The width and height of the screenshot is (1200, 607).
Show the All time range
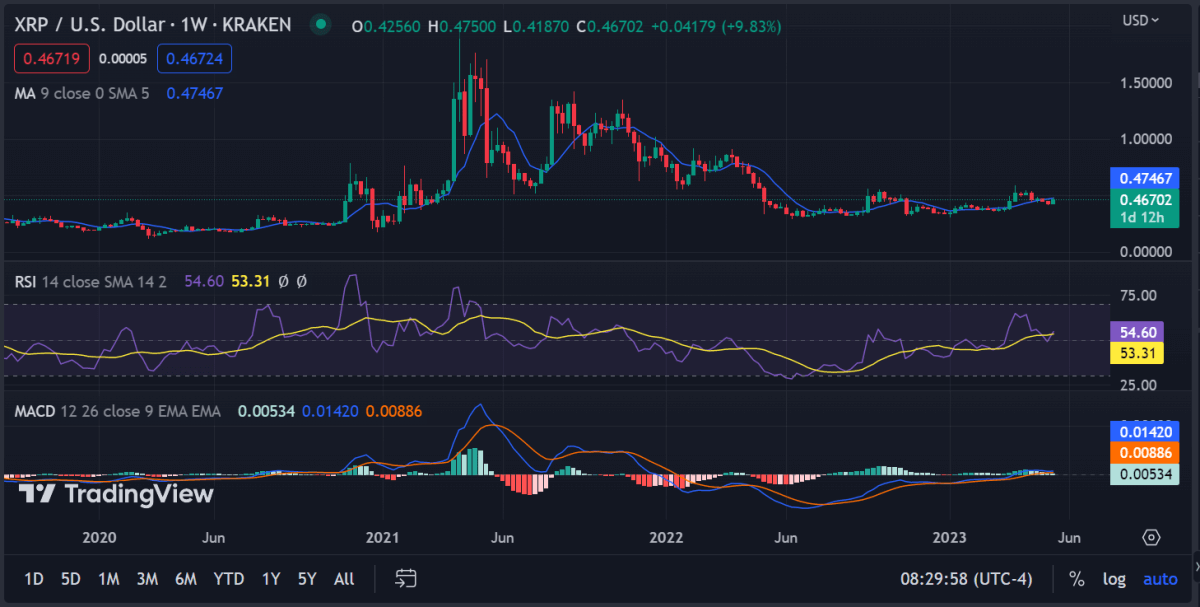(x=343, y=578)
